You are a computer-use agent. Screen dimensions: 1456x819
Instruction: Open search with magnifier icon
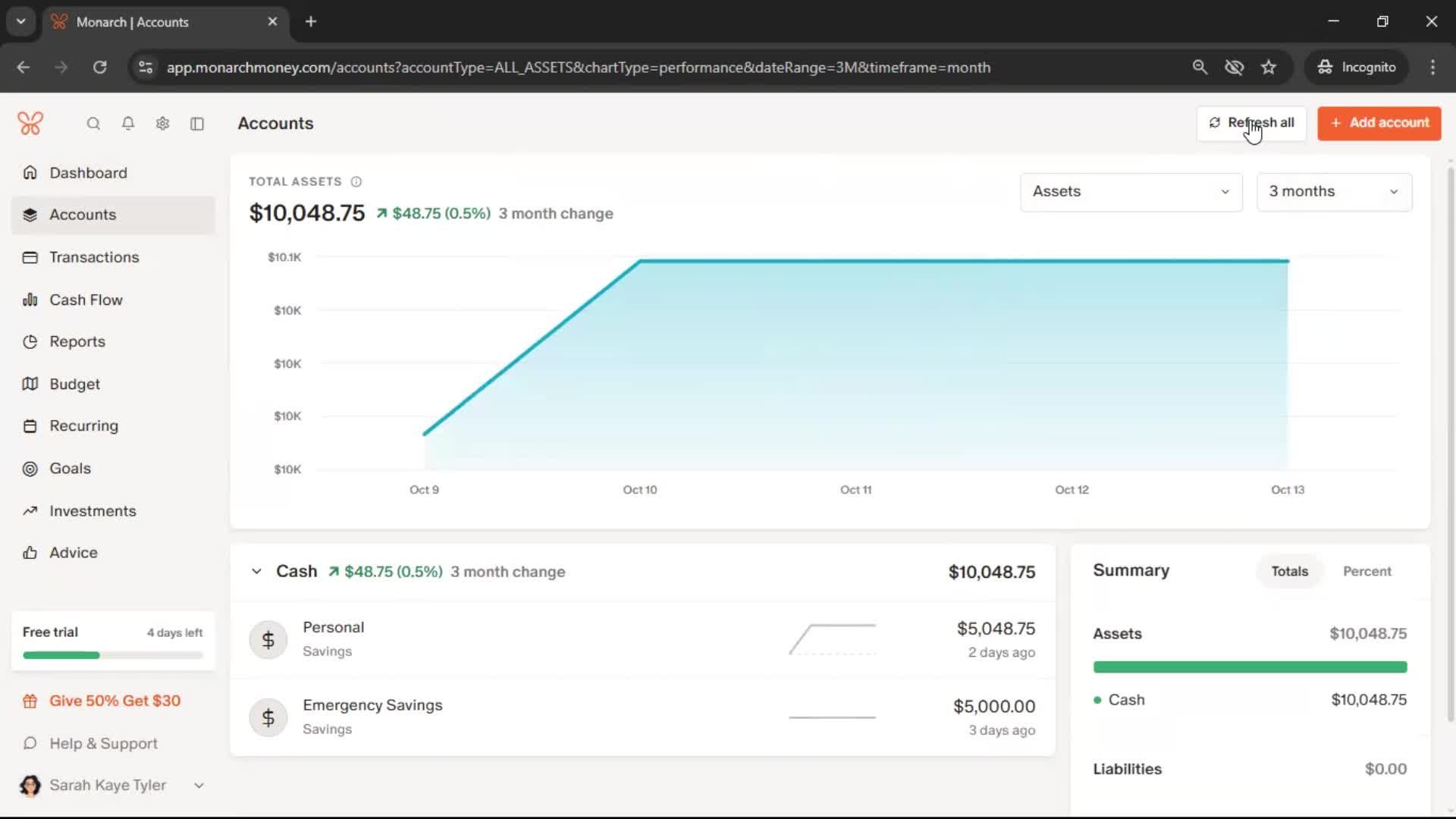[93, 124]
